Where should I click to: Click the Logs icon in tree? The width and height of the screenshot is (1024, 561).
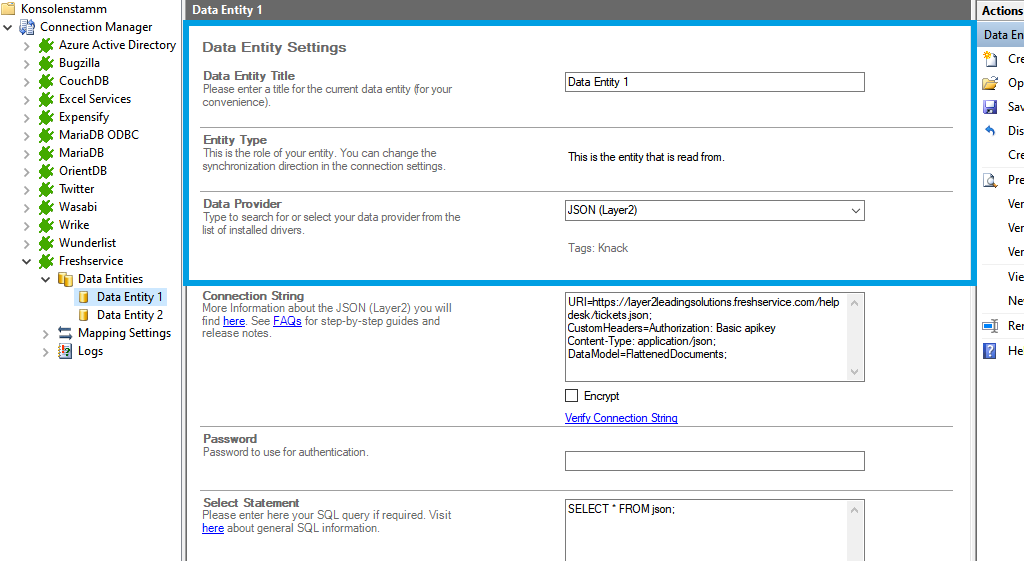click(x=65, y=351)
